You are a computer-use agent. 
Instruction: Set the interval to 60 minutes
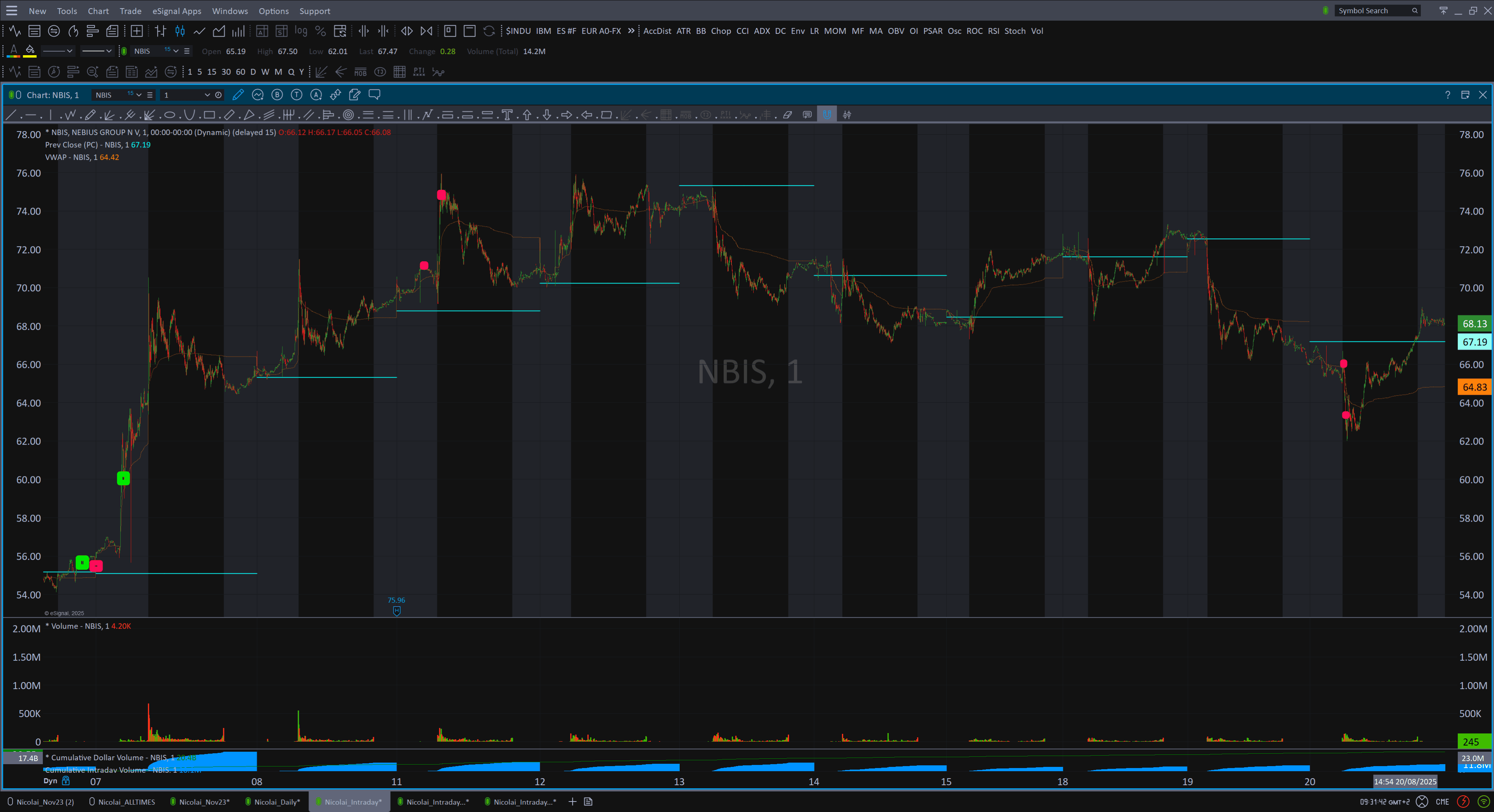tap(240, 72)
